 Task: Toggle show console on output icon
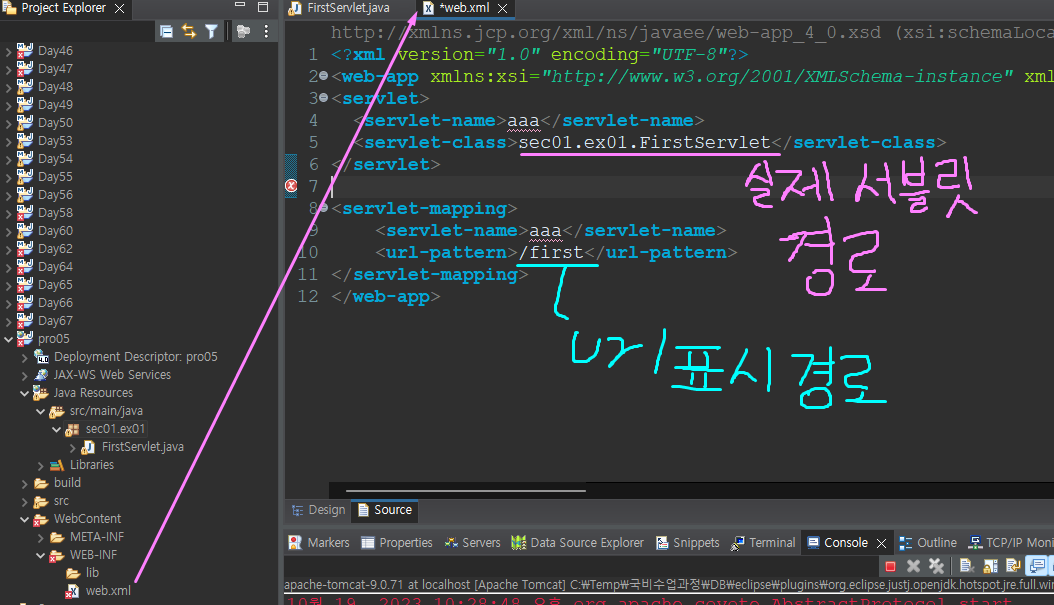(x=1038, y=566)
